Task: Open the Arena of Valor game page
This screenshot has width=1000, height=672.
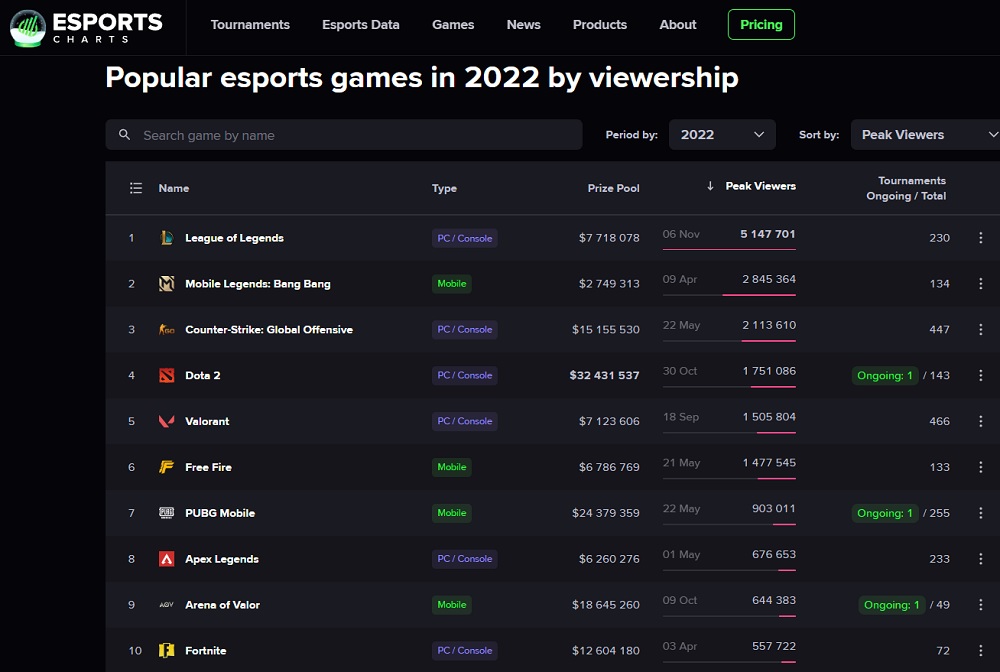Action: [223, 605]
